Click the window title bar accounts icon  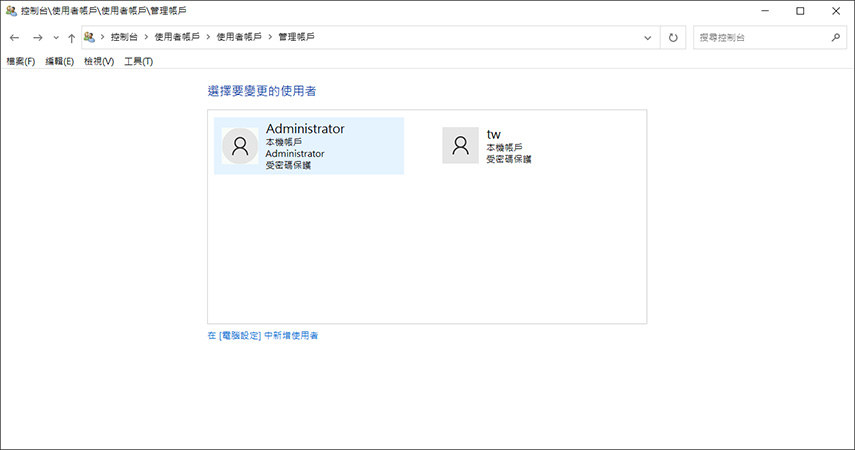tap(11, 10)
